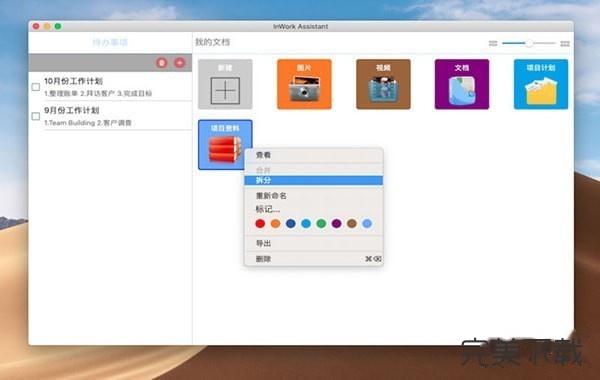600x380 pixels.
Task: Open the brown 视频 video folder
Action: (x=383, y=84)
